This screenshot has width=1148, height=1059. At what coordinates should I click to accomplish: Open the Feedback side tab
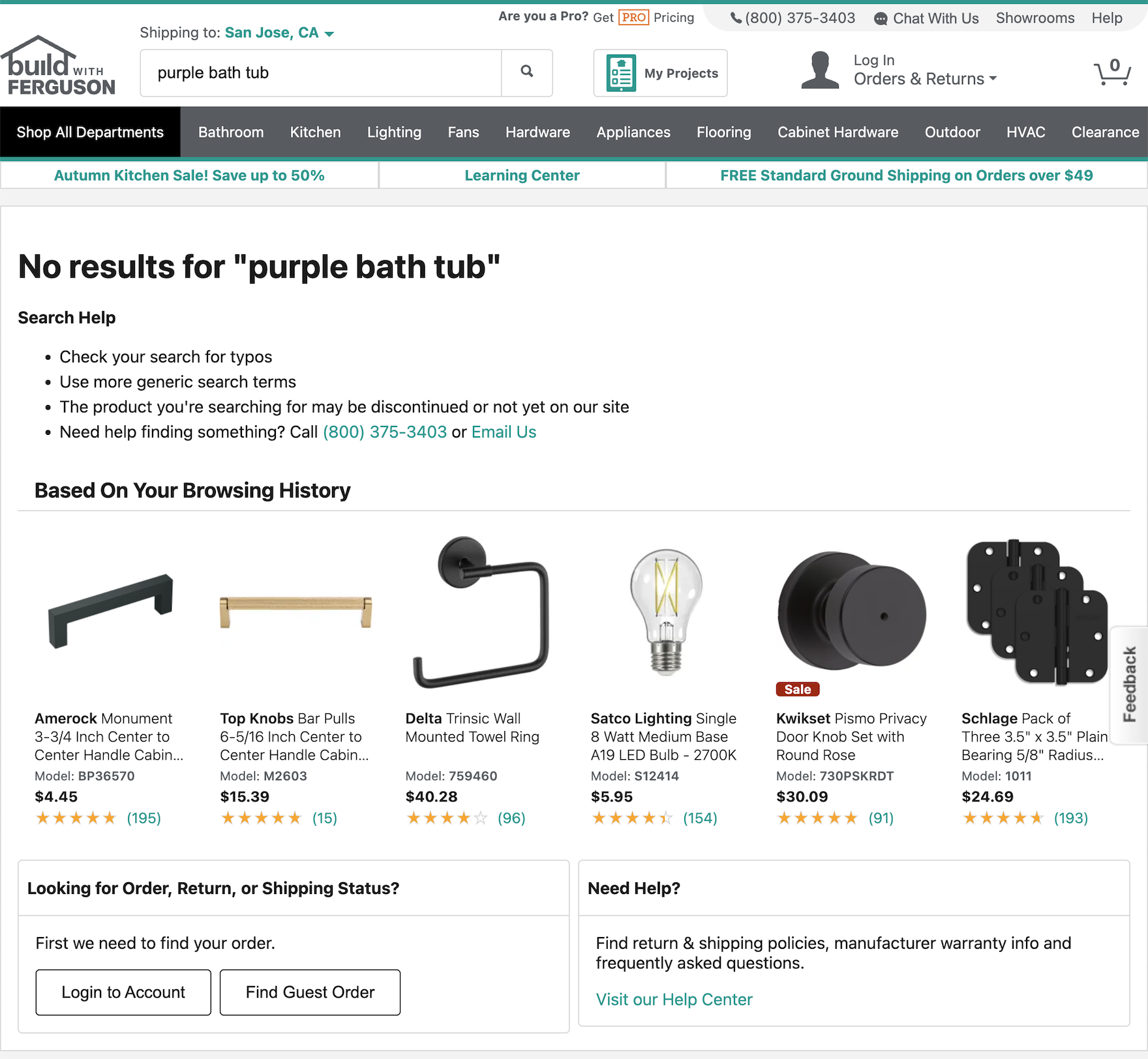click(x=1130, y=685)
